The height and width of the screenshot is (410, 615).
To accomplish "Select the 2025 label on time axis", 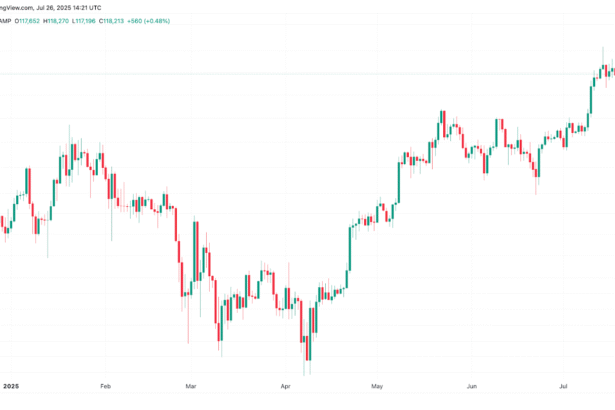I will pyautogui.click(x=11, y=383).
